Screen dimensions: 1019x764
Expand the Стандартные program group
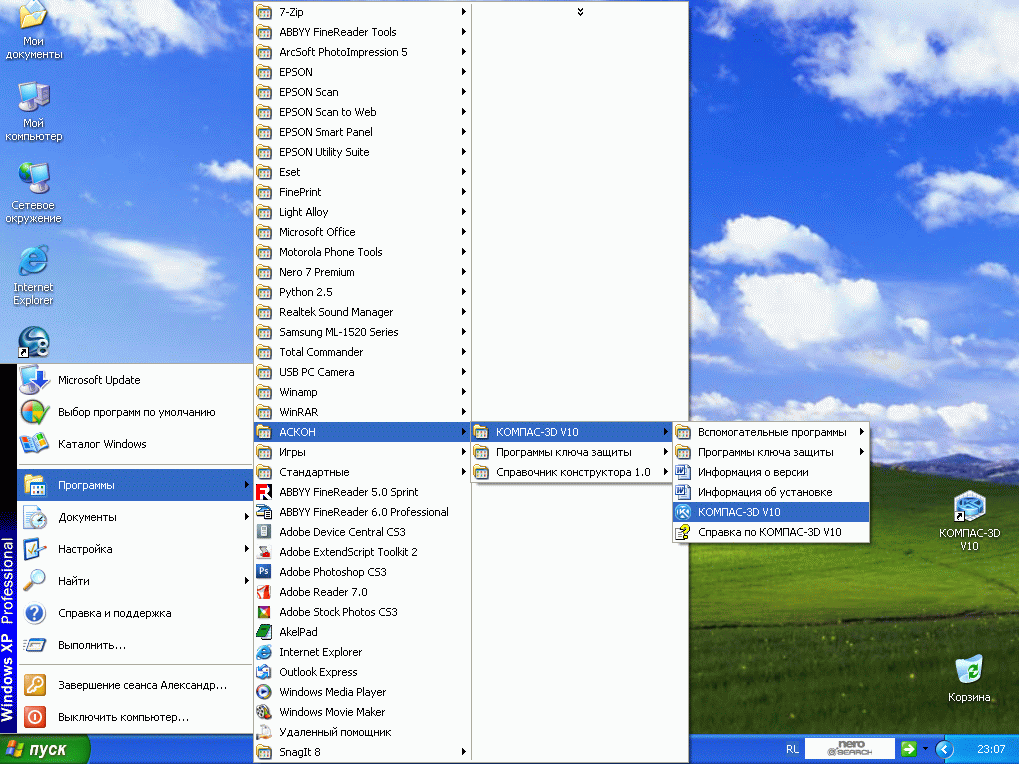(x=362, y=472)
